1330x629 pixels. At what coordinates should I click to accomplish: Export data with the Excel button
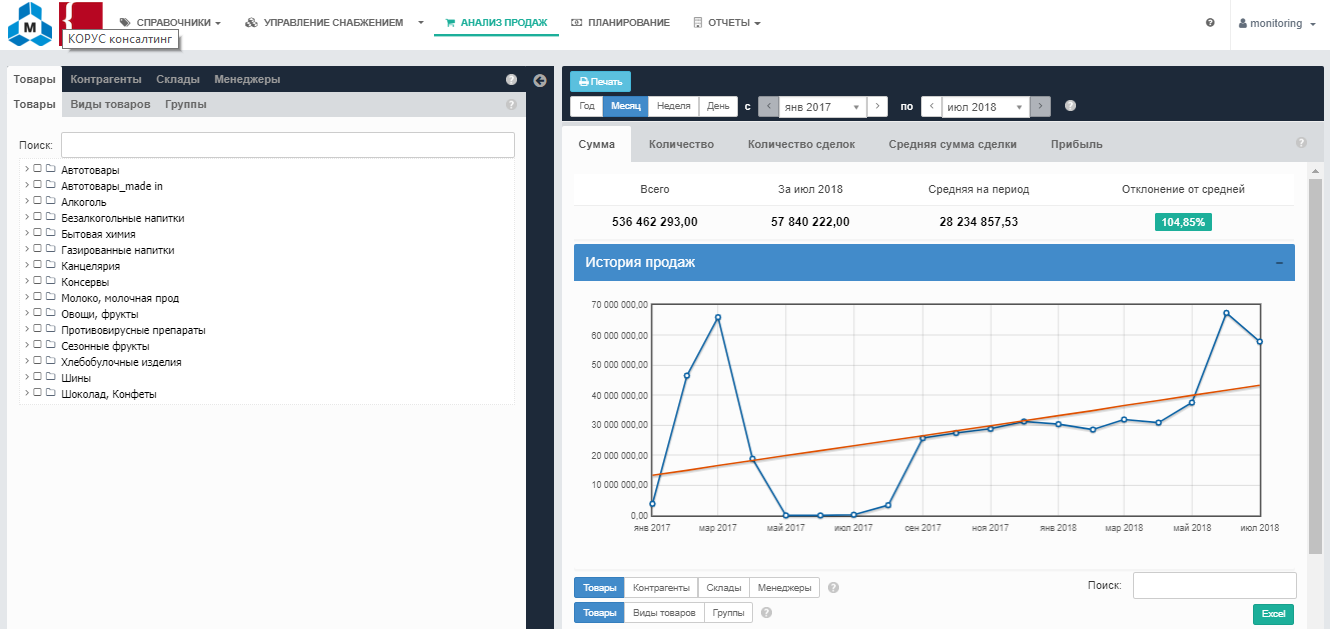click(x=1273, y=614)
